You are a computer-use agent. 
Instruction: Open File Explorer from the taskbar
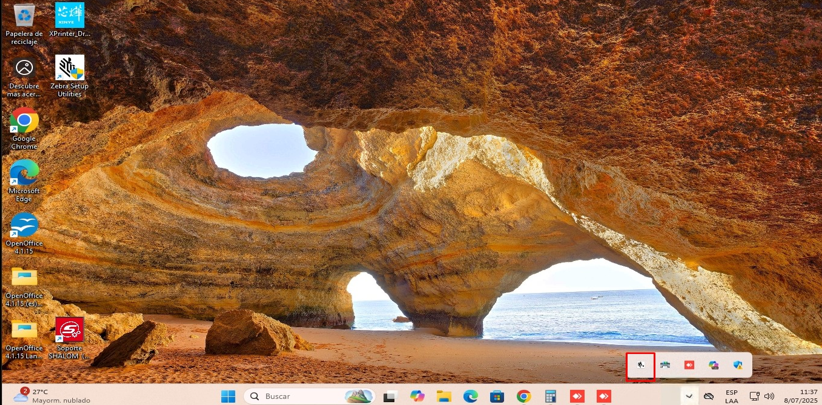pos(444,396)
